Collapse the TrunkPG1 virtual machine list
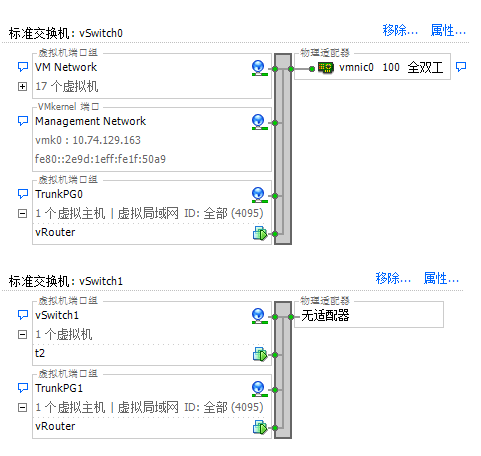 (22, 407)
